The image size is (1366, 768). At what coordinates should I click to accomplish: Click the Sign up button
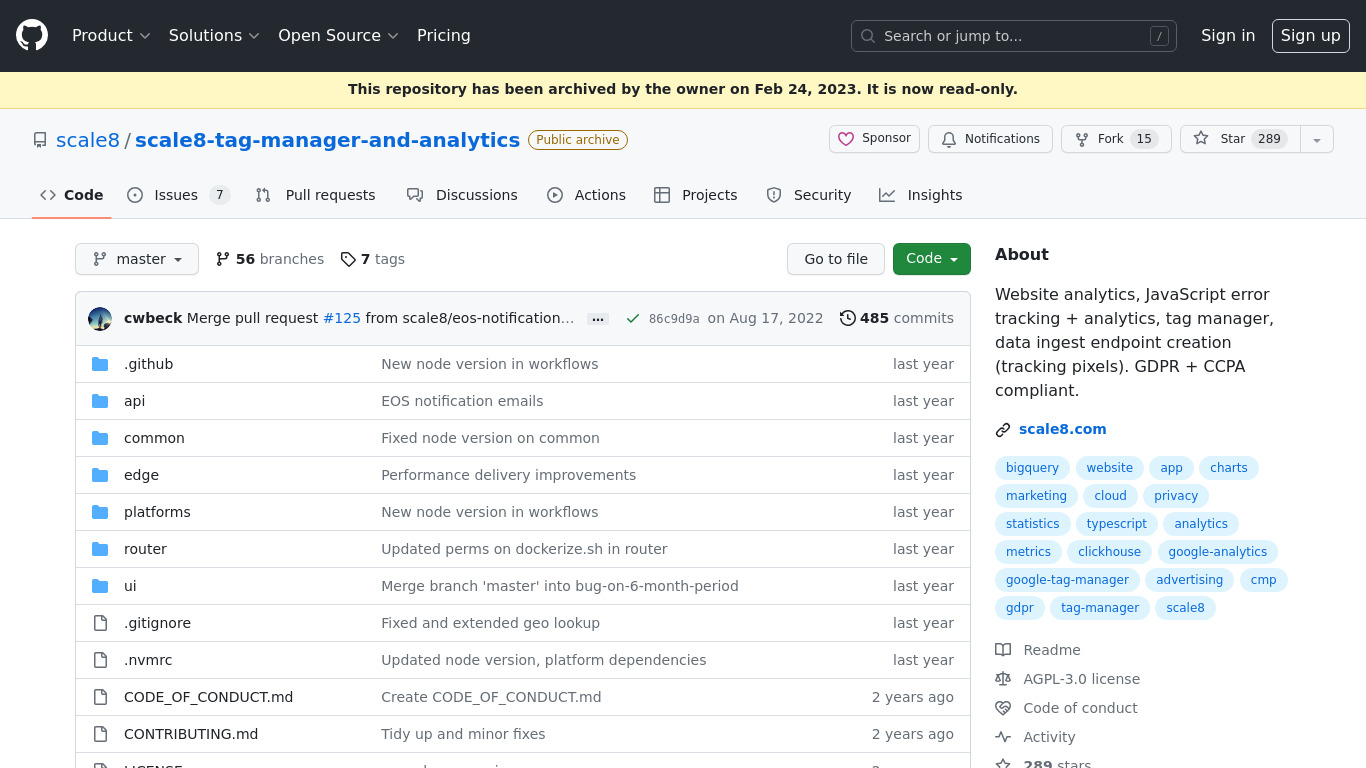pos(1310,36)
